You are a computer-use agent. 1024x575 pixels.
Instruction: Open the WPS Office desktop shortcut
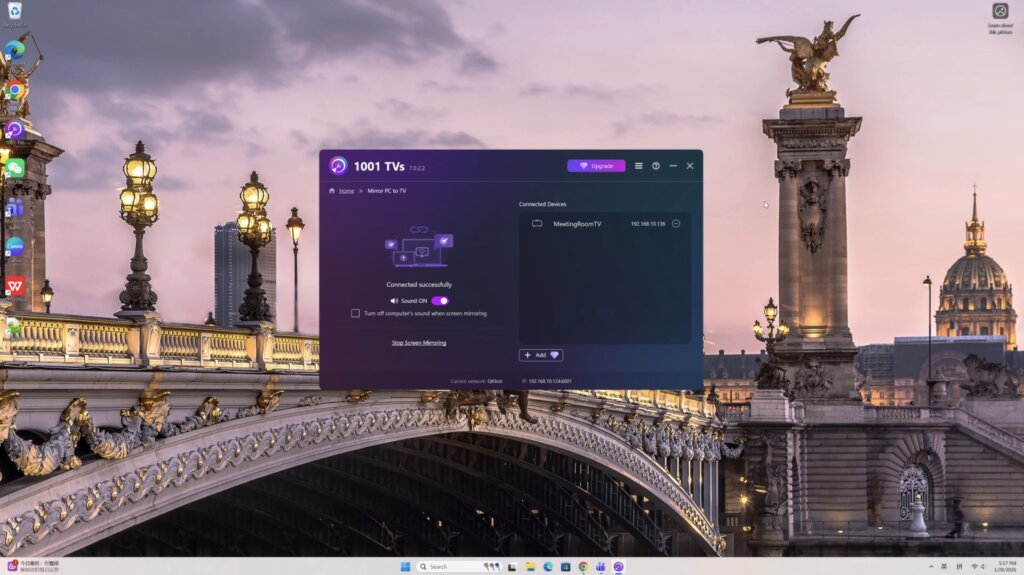pos(14,286)
